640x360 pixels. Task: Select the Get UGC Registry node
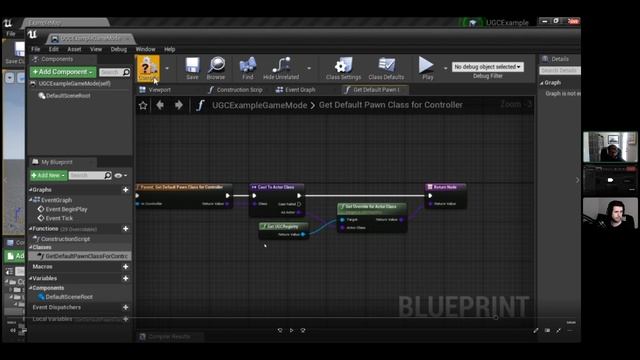283,230
